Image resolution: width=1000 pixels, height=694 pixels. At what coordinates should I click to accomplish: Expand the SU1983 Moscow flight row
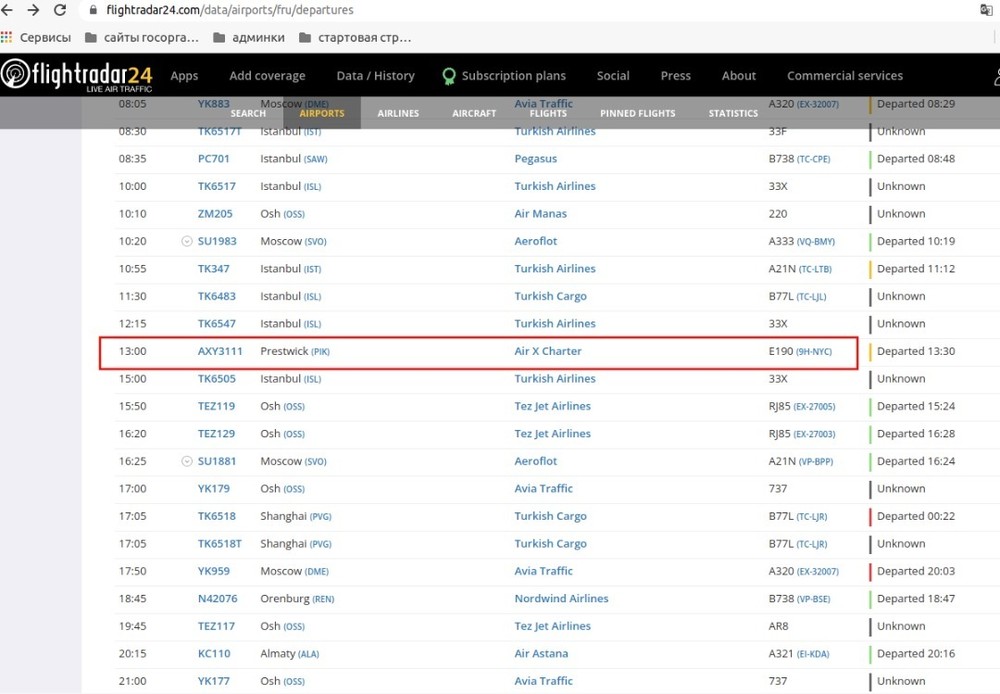tap(186, 241)
